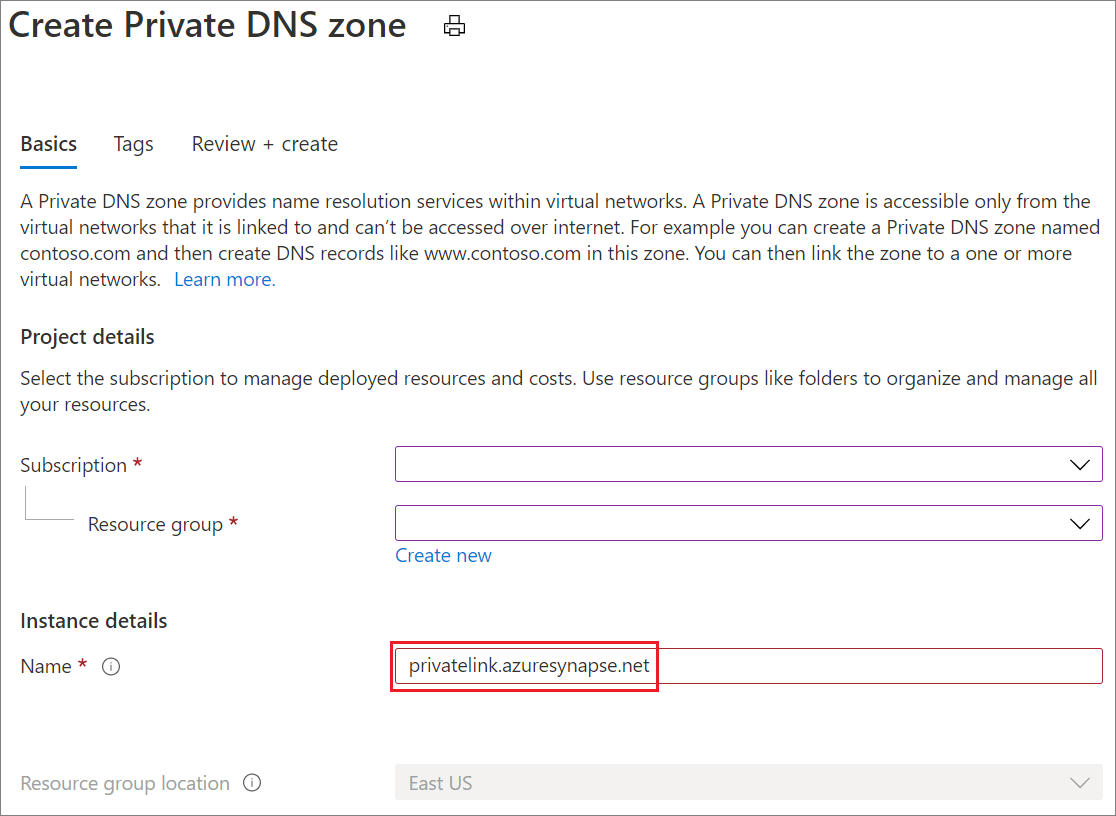Click the info icon next to Name
This screenshot has height=816, width=1116.
point(110,667)
